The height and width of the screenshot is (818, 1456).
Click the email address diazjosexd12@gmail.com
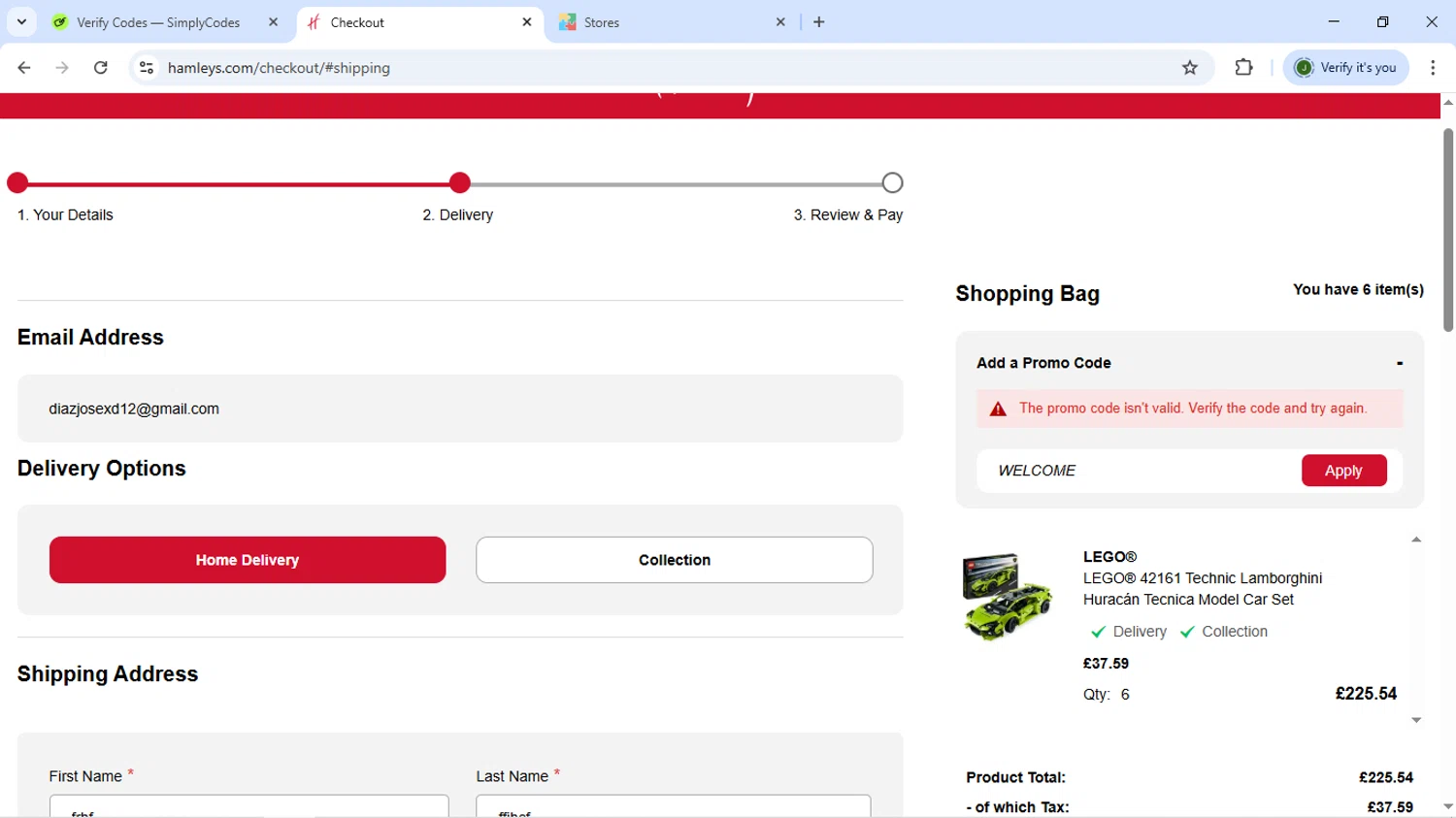tap(134, 409)
